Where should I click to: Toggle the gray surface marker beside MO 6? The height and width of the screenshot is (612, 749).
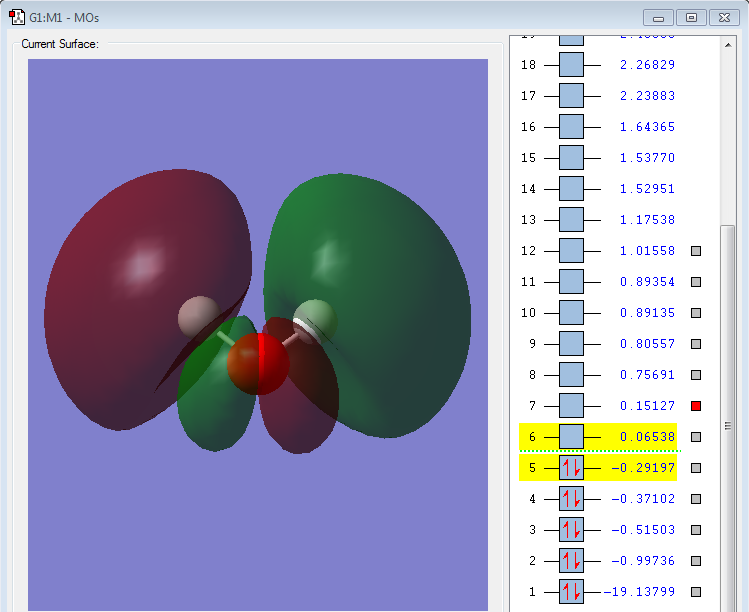pyautogui.click(x=697, y=437)
